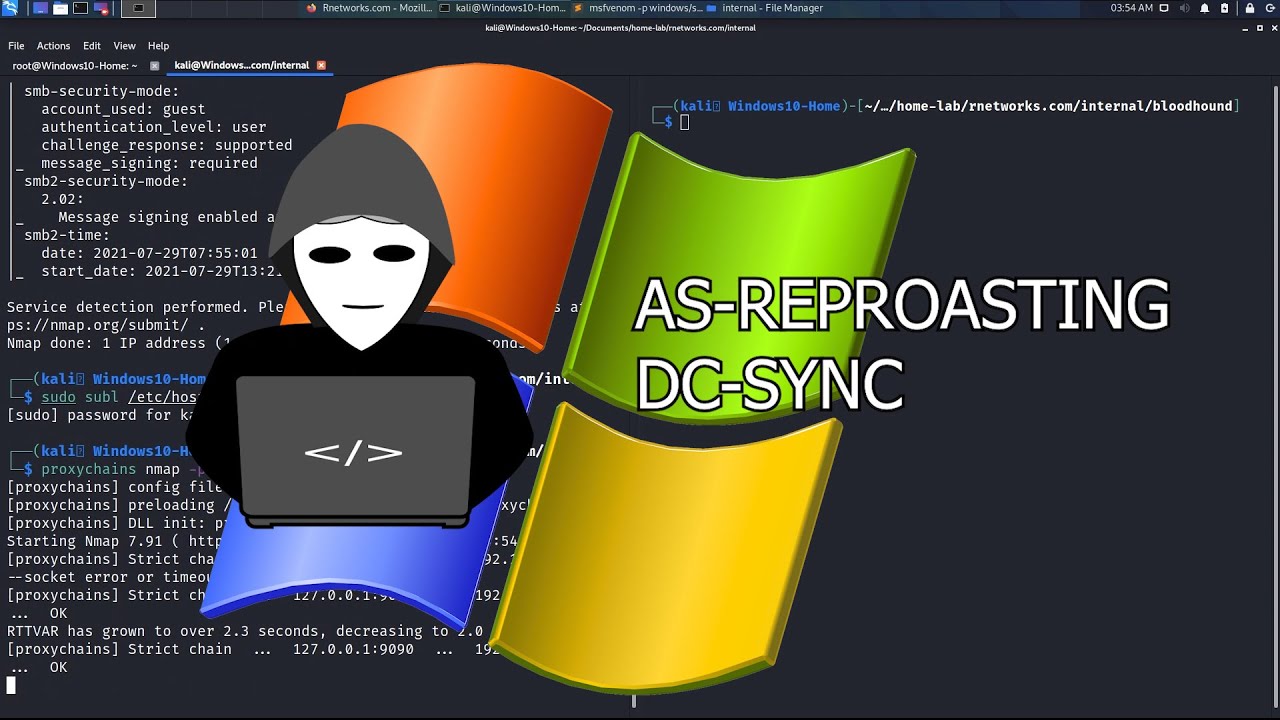Screen dimensions: 1280x720
Task: Click 'message_signing: required' output line
Action: (x=149, y=163)
